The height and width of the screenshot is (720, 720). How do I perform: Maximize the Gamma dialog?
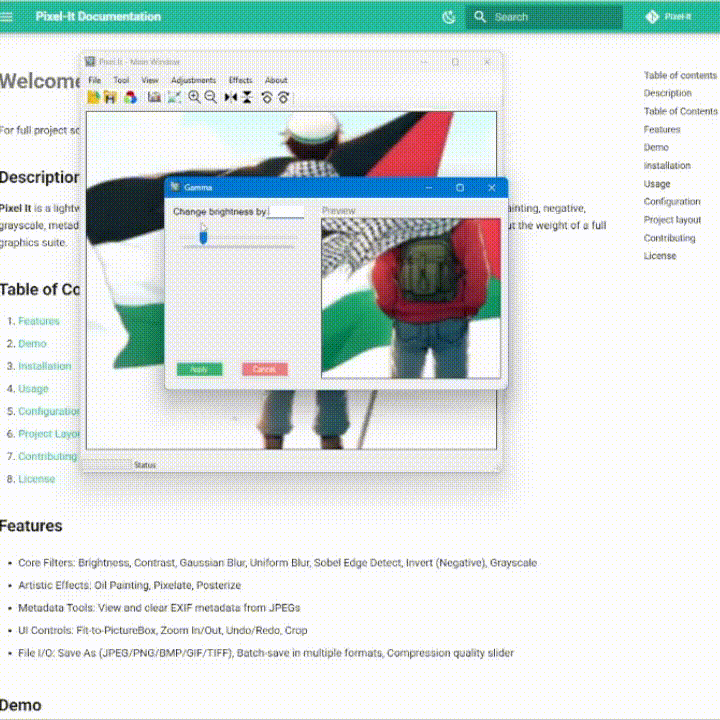point(460,187)
